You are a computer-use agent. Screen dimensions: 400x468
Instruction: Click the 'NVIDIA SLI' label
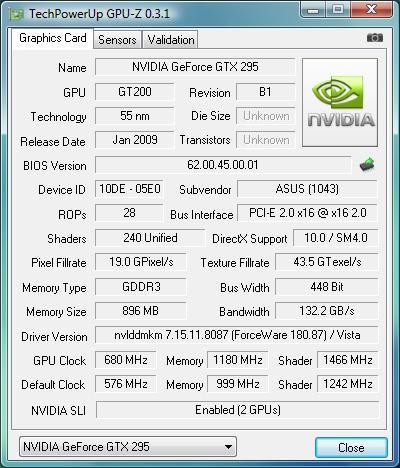[x=58, y=410]
